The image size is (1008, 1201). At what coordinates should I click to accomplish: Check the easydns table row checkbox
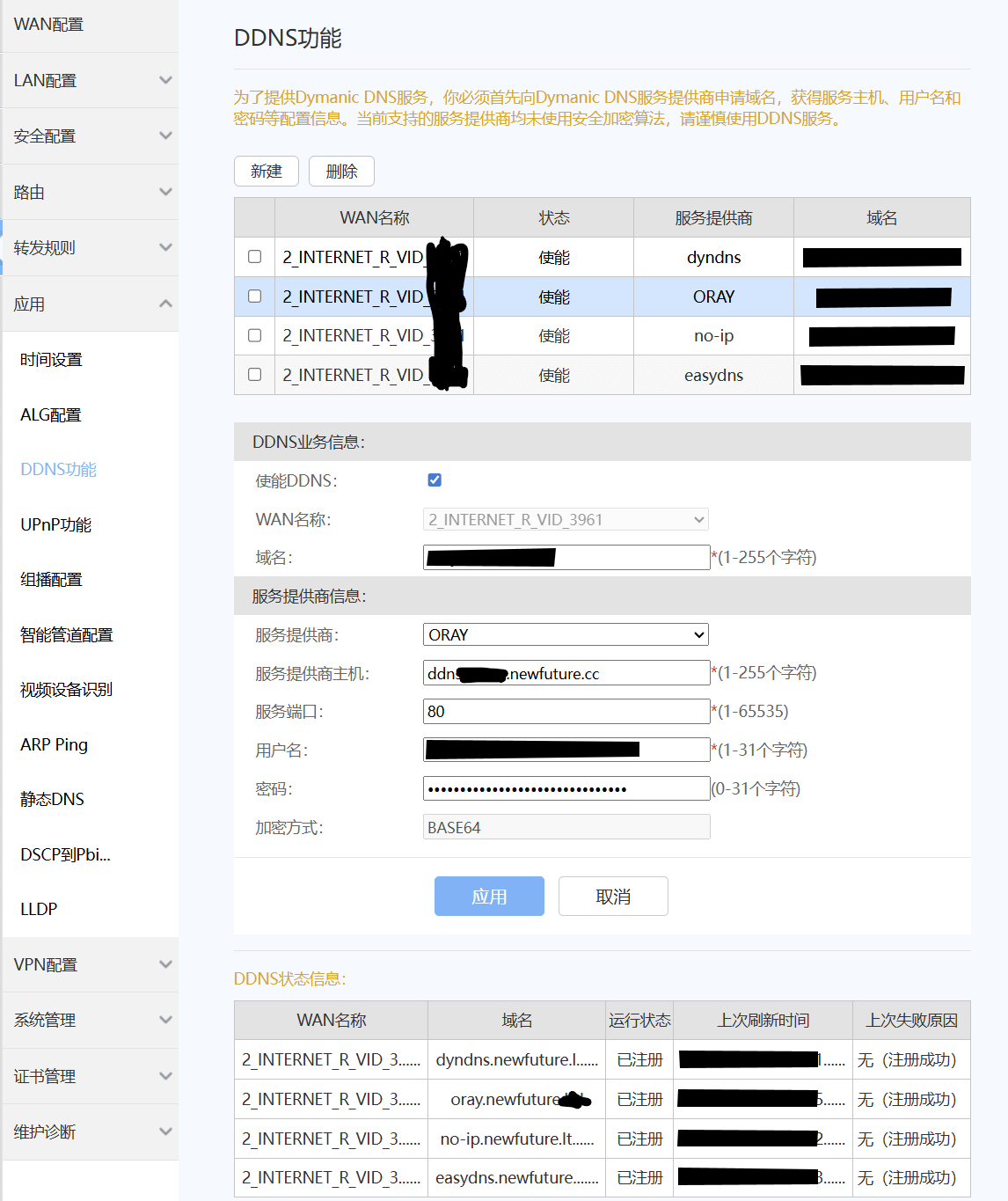(254, 374)
